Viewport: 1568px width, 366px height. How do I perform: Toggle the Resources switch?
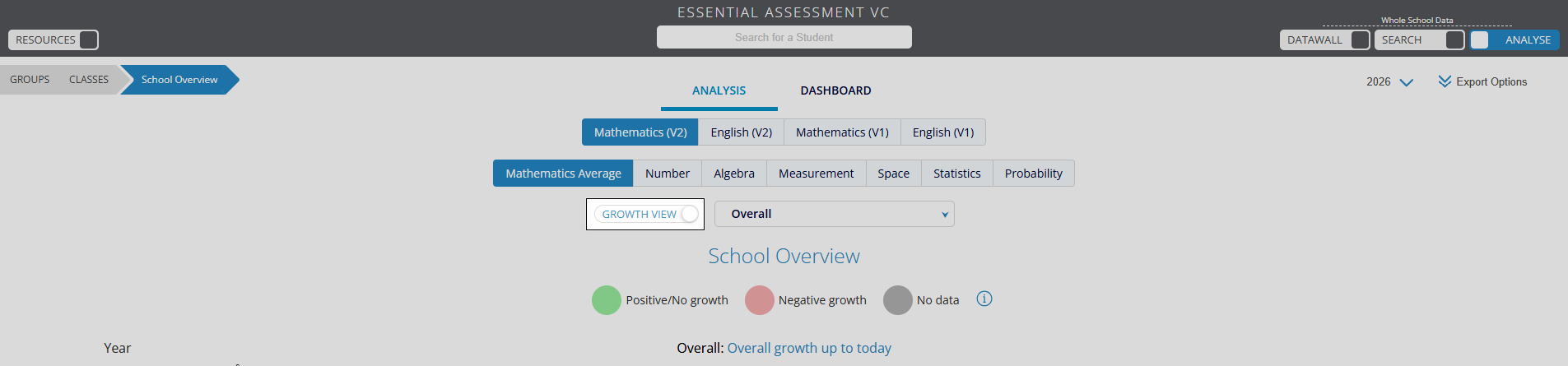(89, 39)
